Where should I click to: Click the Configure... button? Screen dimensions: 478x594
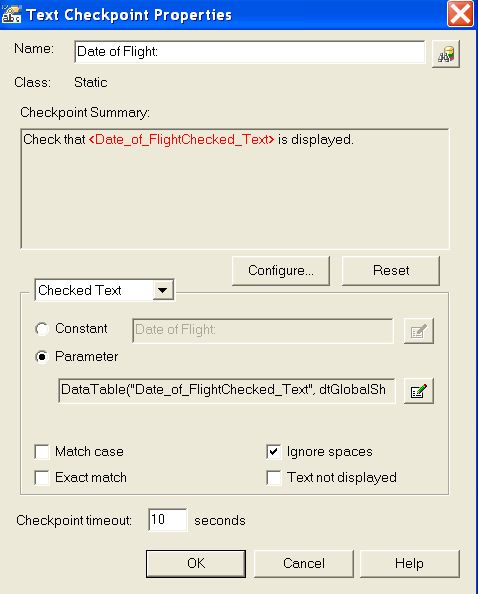pyautogui.click(x=281, y=270)
